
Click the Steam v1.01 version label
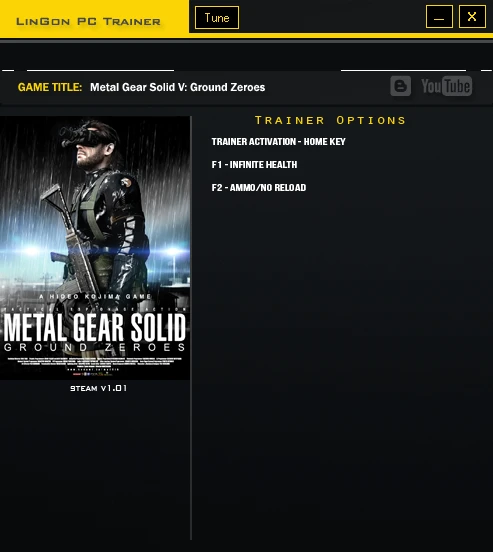[x=99, y=388]
